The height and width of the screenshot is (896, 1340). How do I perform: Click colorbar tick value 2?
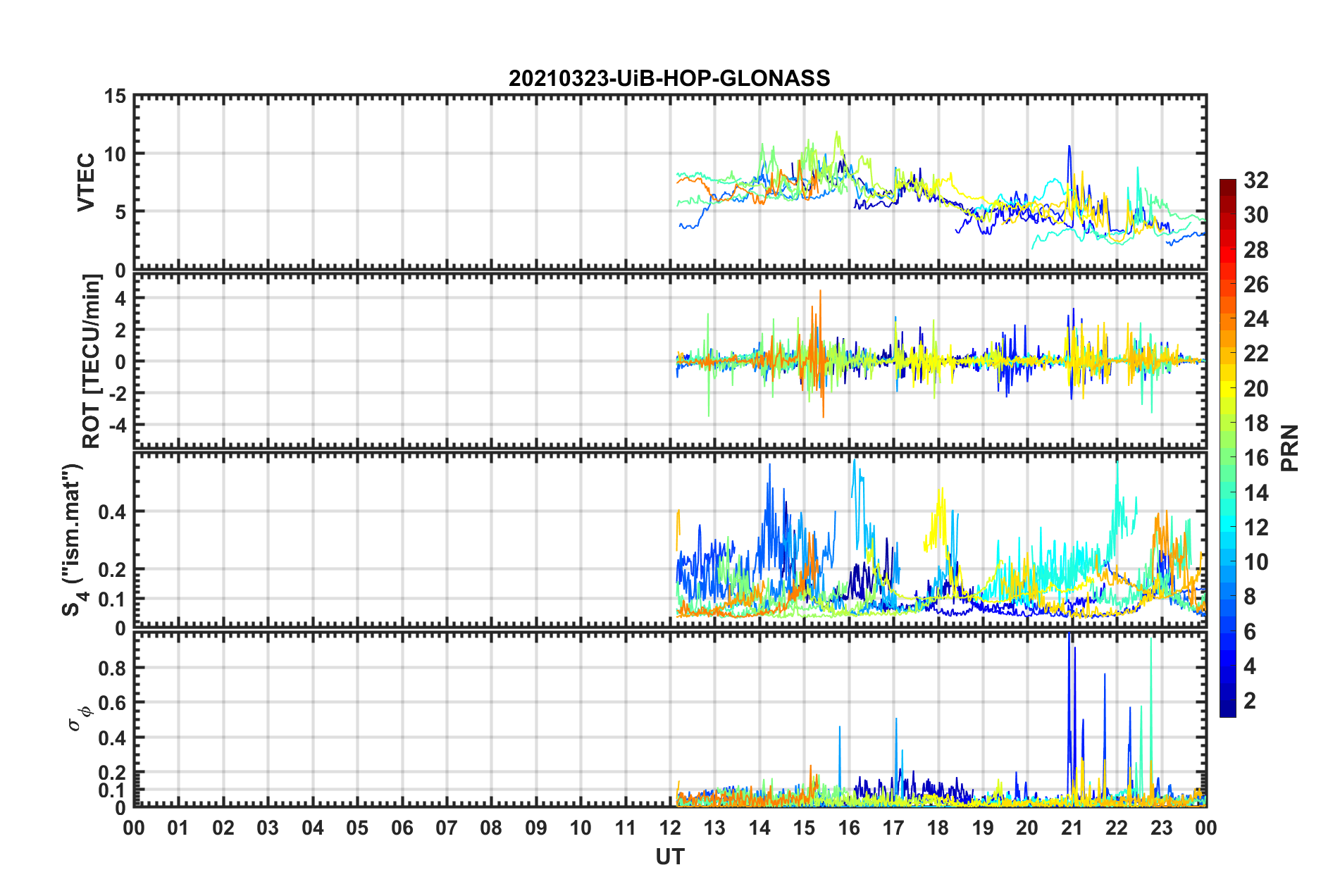(1250, 700)
